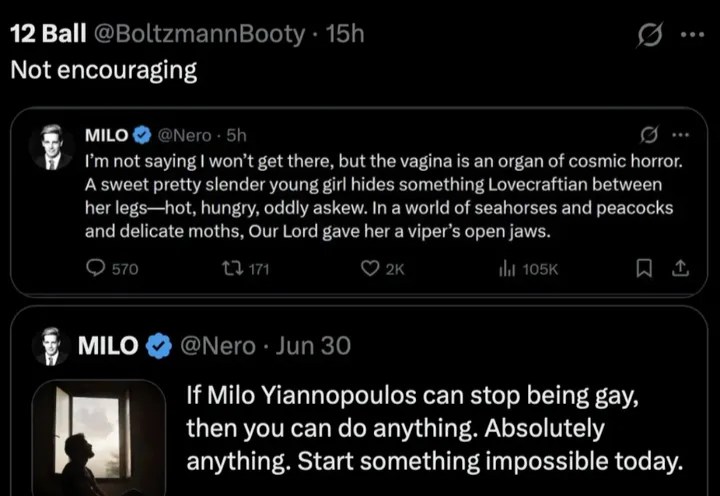This screenshot has width=720, height=496.
Task: Open MILO's small profile avatar
Action: pos(51,147)
